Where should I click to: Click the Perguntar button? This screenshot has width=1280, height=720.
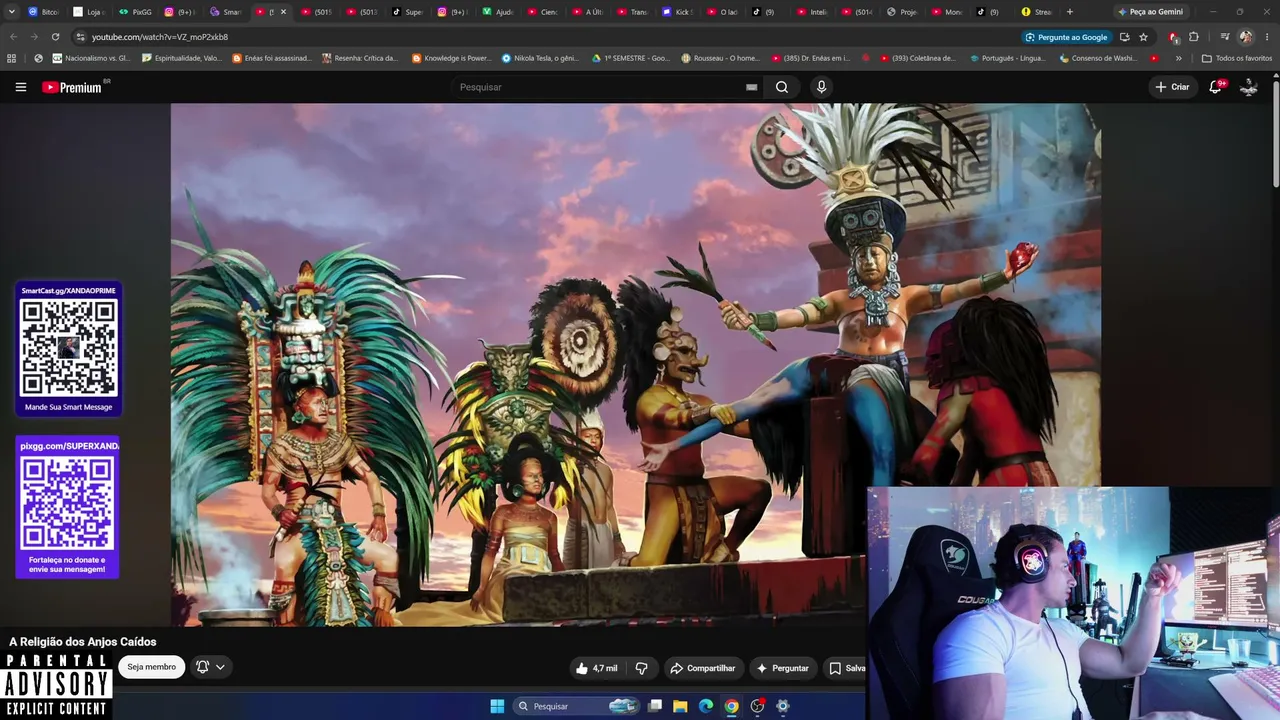tap(782, 668)
